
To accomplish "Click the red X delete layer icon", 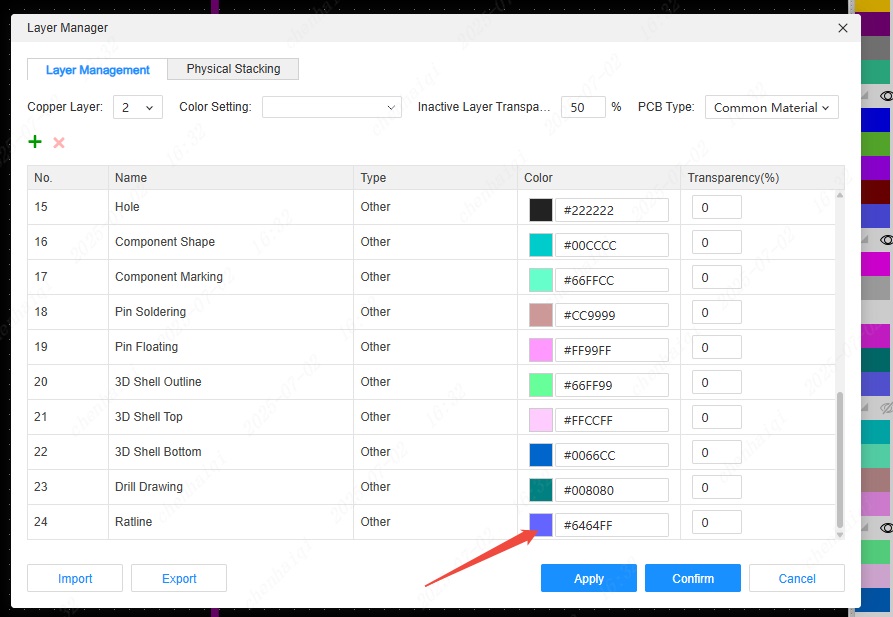I will pos(59,142).
